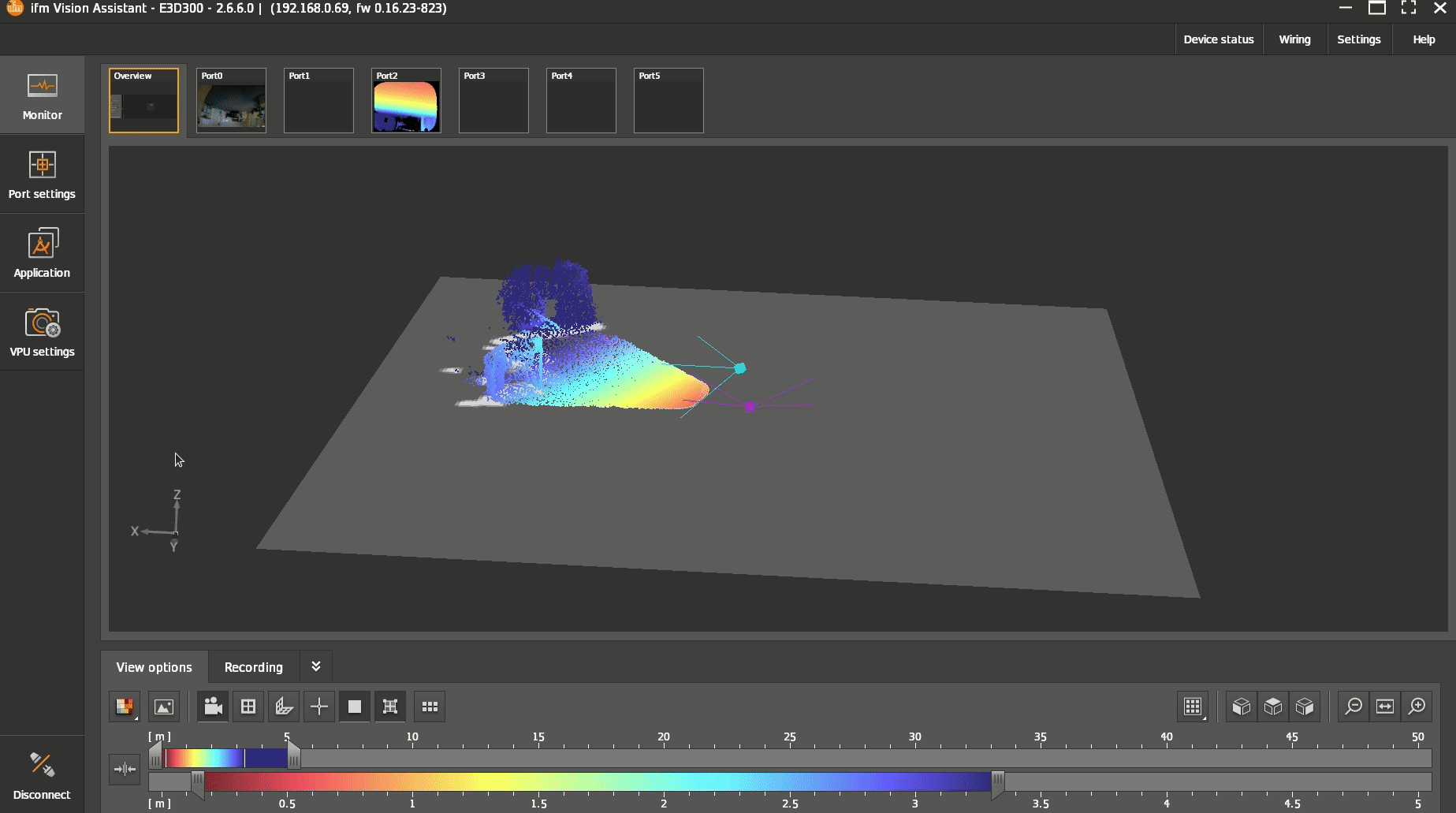Open the VPU settings section

pyautogui.click(x=42, y=332)
